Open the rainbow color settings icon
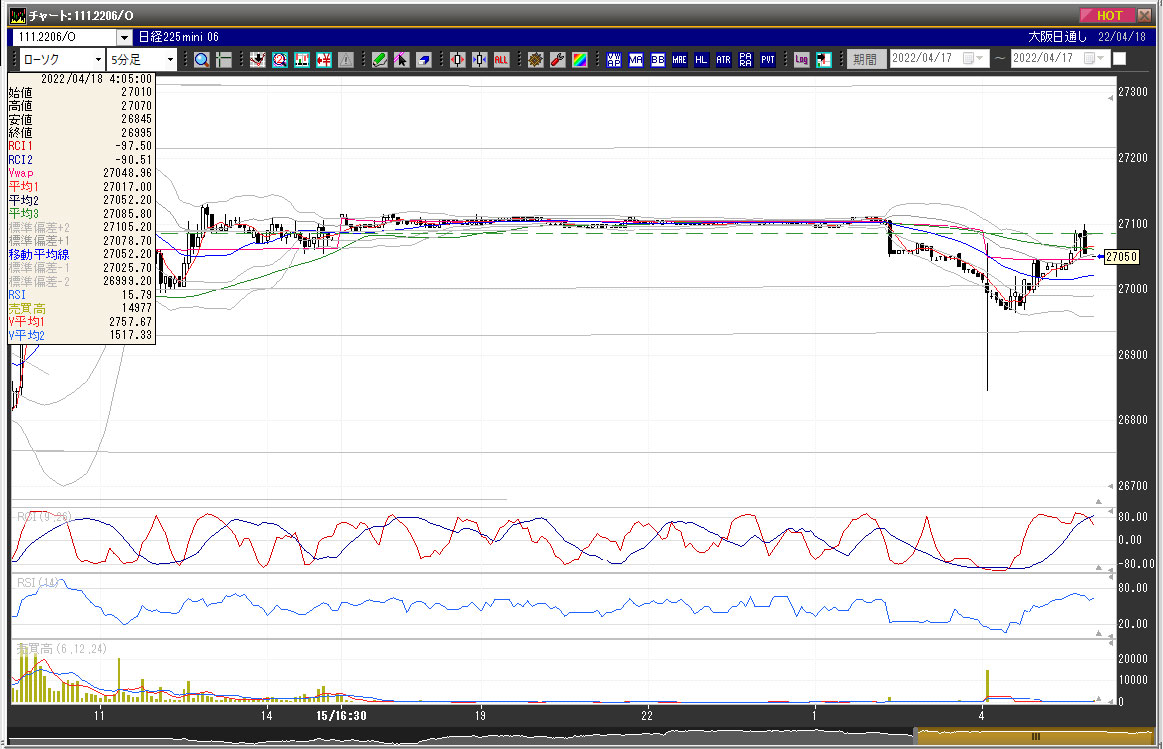The image size is (1163, 749). pos(579,60)
